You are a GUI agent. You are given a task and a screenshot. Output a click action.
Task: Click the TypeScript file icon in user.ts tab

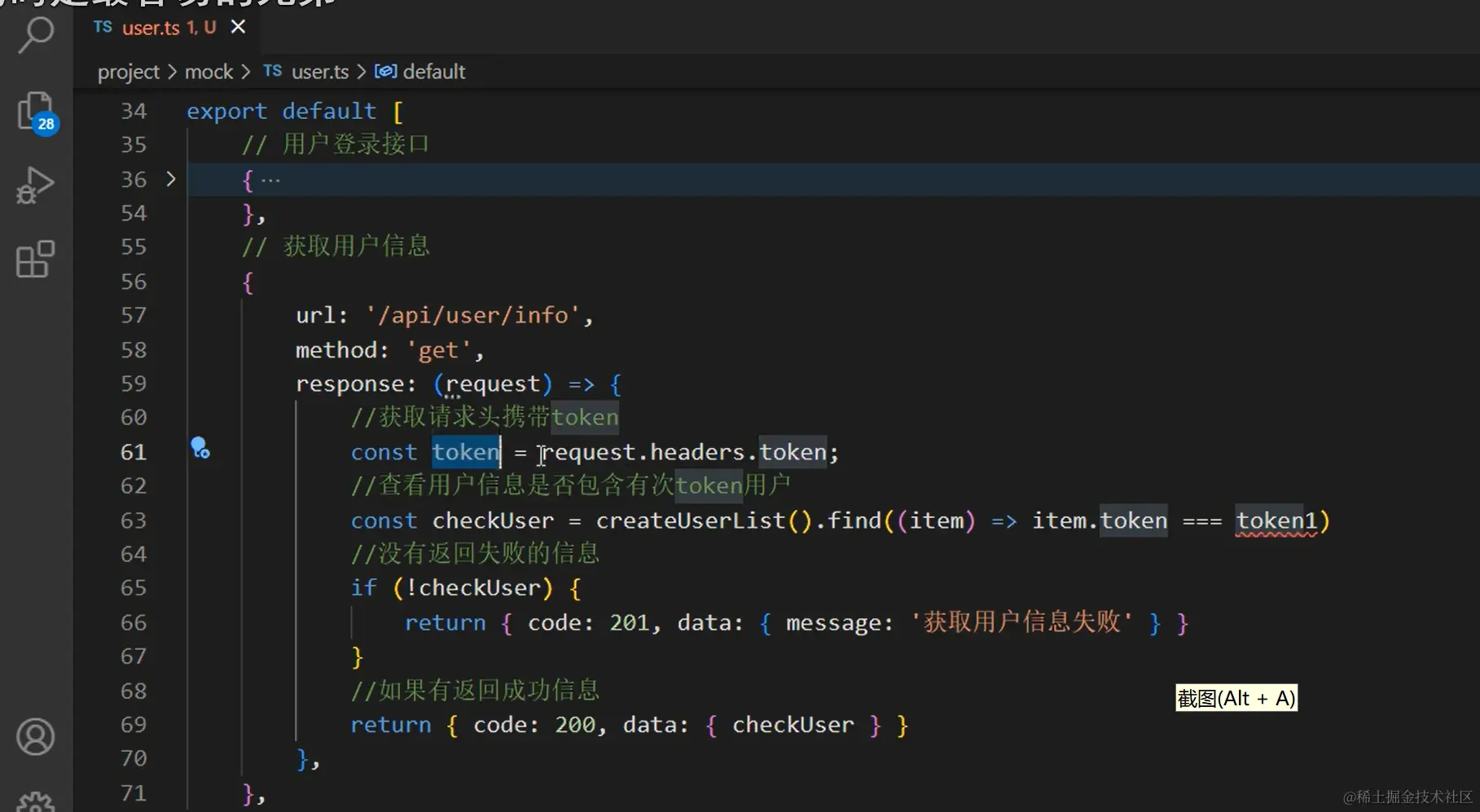[103, 27]
